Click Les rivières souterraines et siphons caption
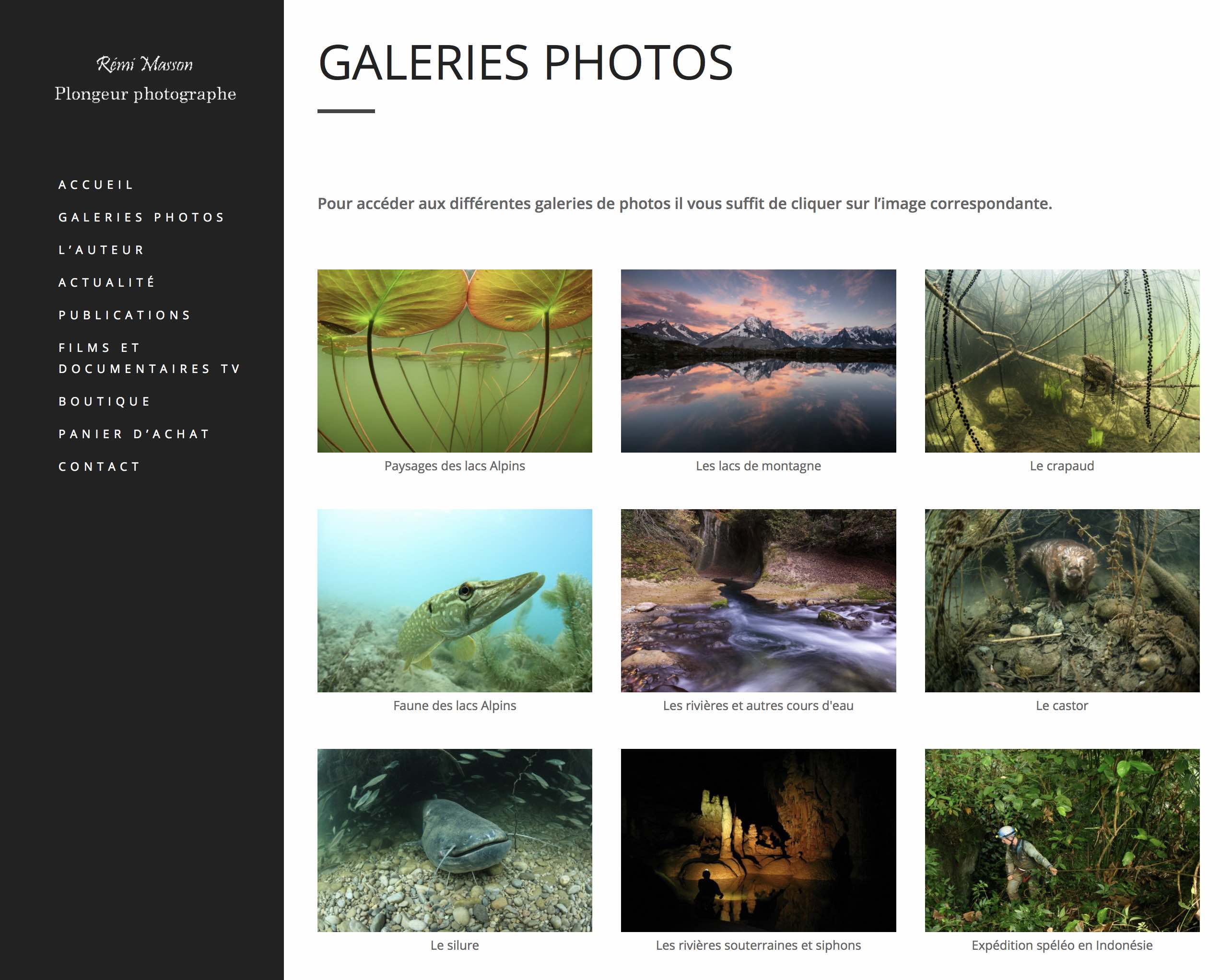1220x980 pixels. (x=758, y=945)
